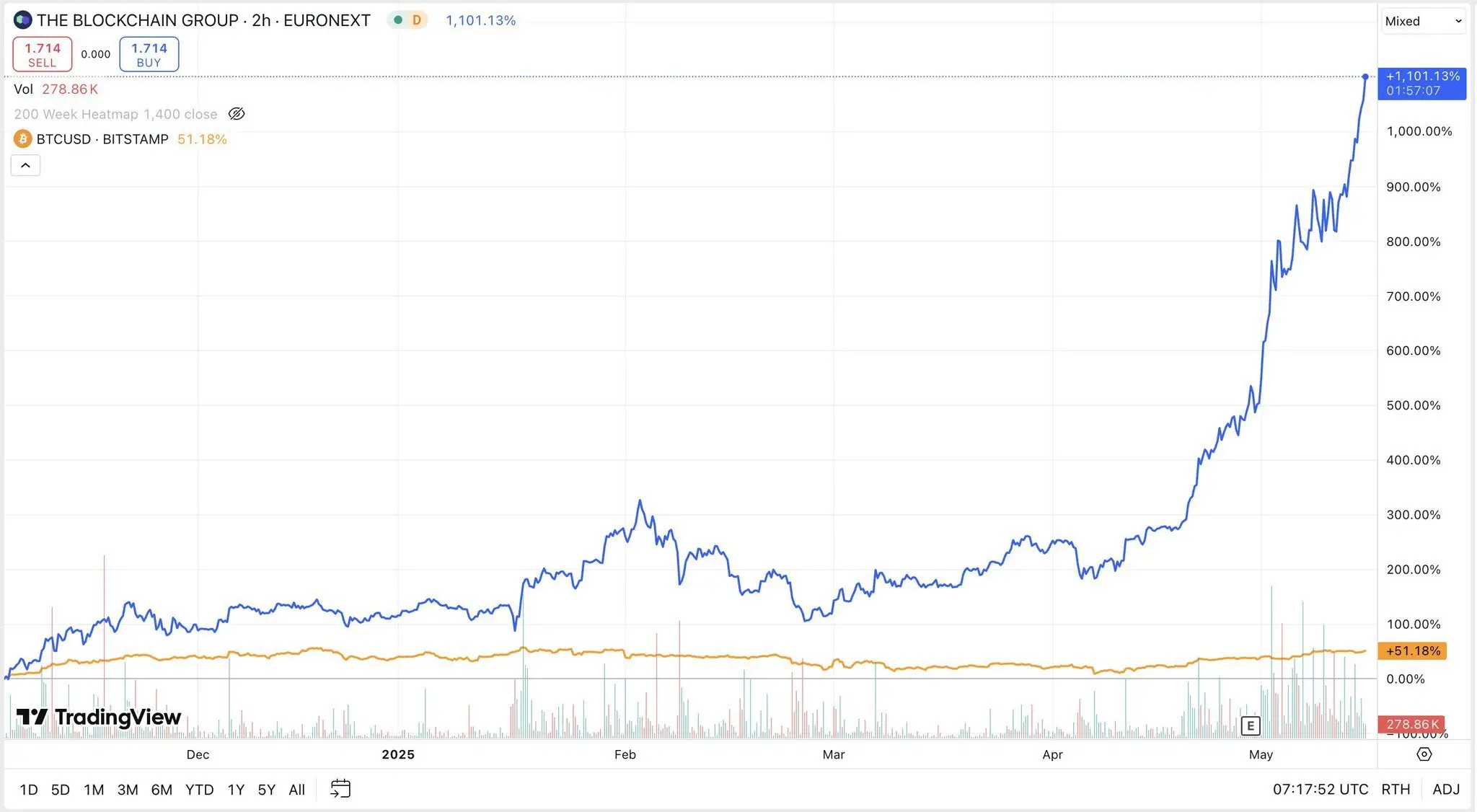Image resolution: width=1477 pixels, height=812 pixels.
Task: Open the Mixed units dropdown
Action: [1423, 20]
